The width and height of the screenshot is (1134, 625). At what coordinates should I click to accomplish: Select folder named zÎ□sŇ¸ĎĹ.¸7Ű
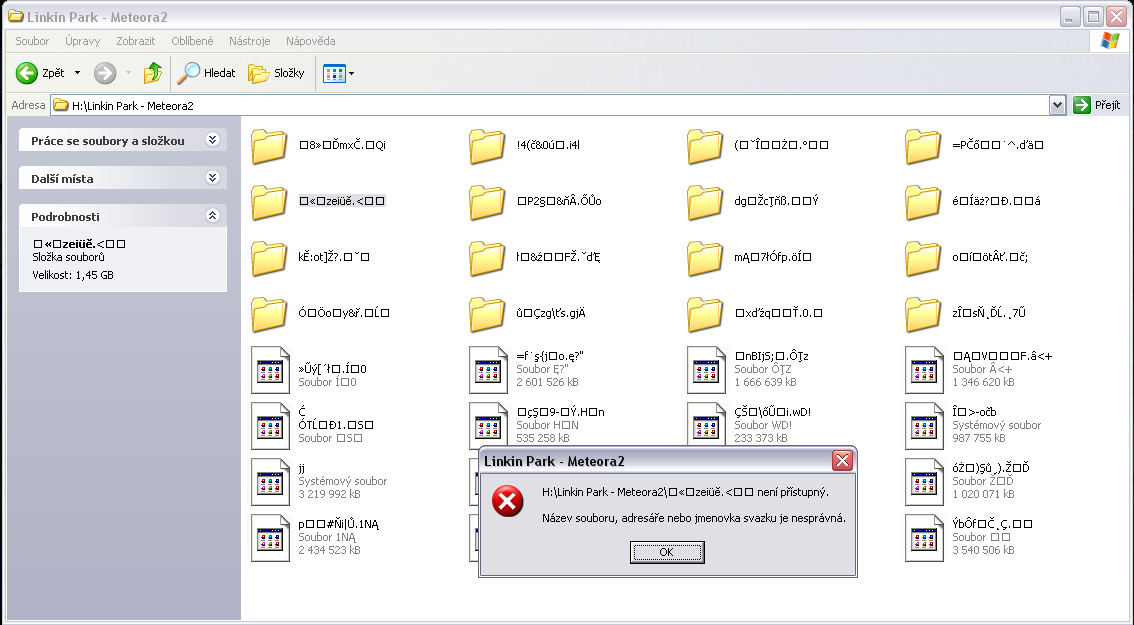pos(923,314)
